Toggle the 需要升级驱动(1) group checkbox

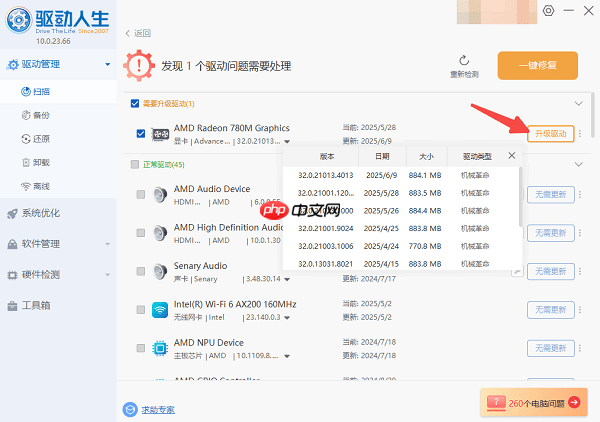click(x=135, y=104)
